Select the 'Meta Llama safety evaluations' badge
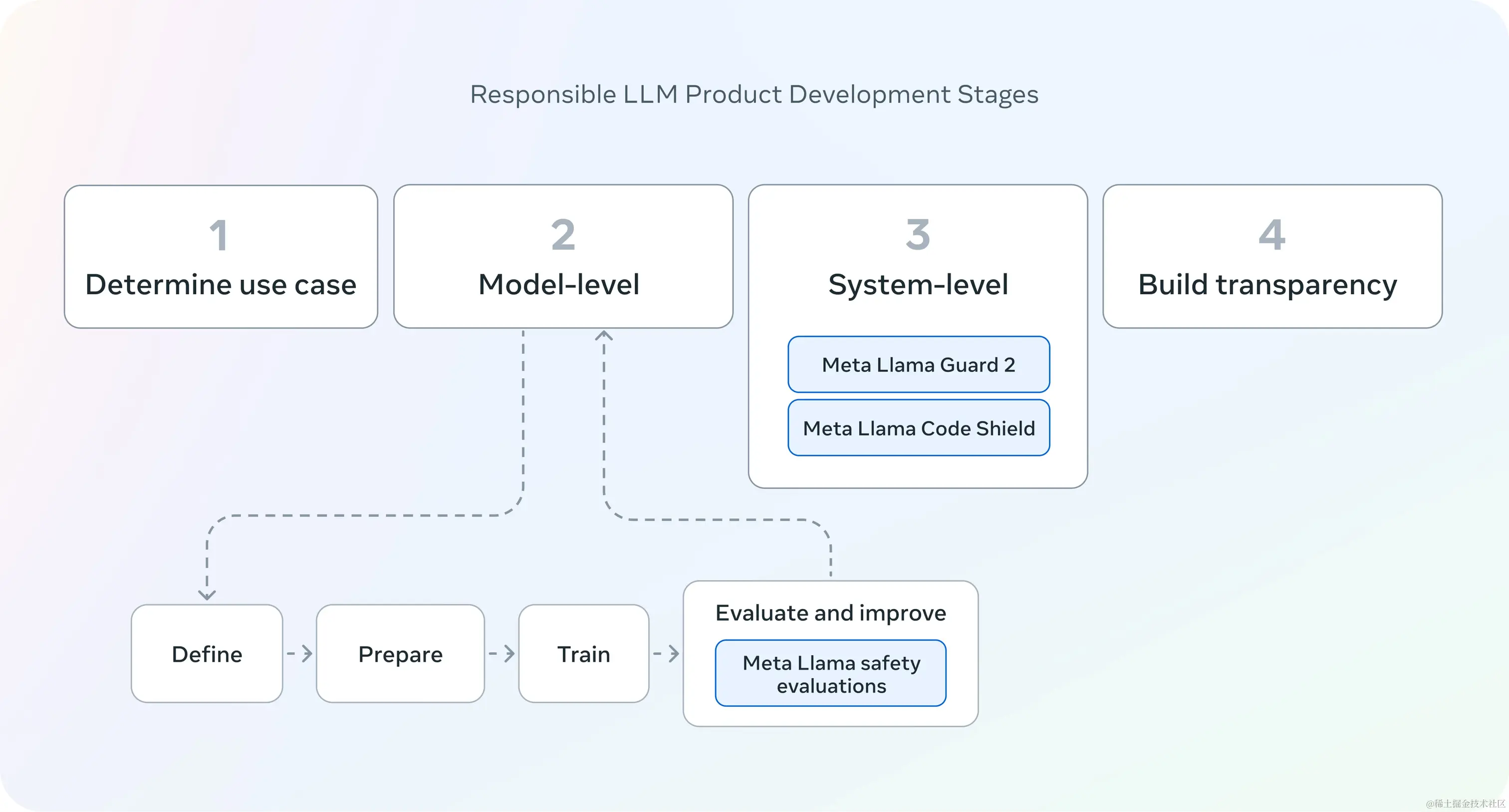This screenshot has width=1509, height=812. coord(830,673)
